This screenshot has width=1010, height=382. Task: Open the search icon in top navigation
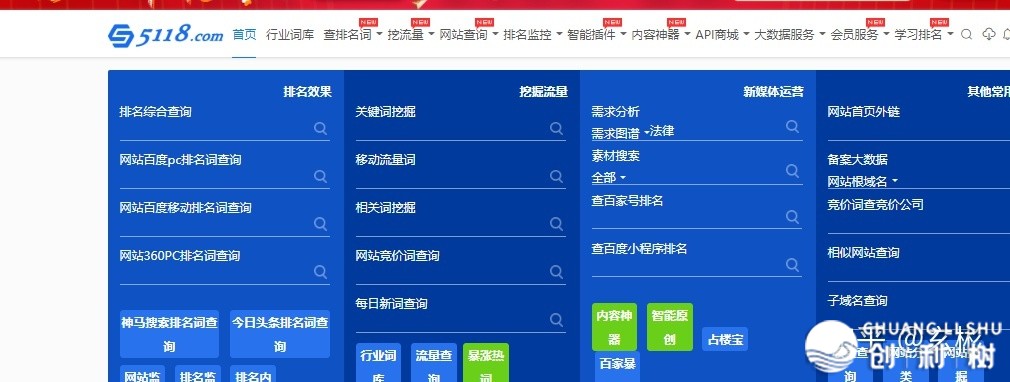click(x=966, y=35)
